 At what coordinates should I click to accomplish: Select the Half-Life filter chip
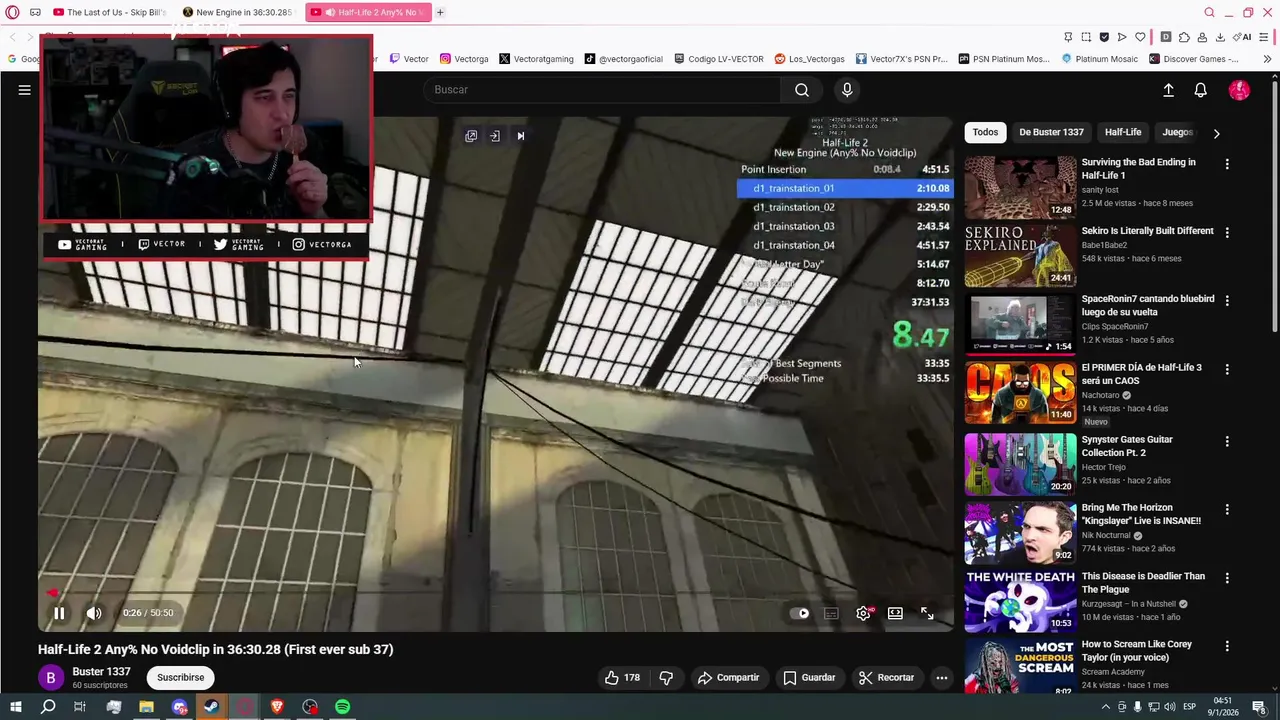pos(1123,132)
